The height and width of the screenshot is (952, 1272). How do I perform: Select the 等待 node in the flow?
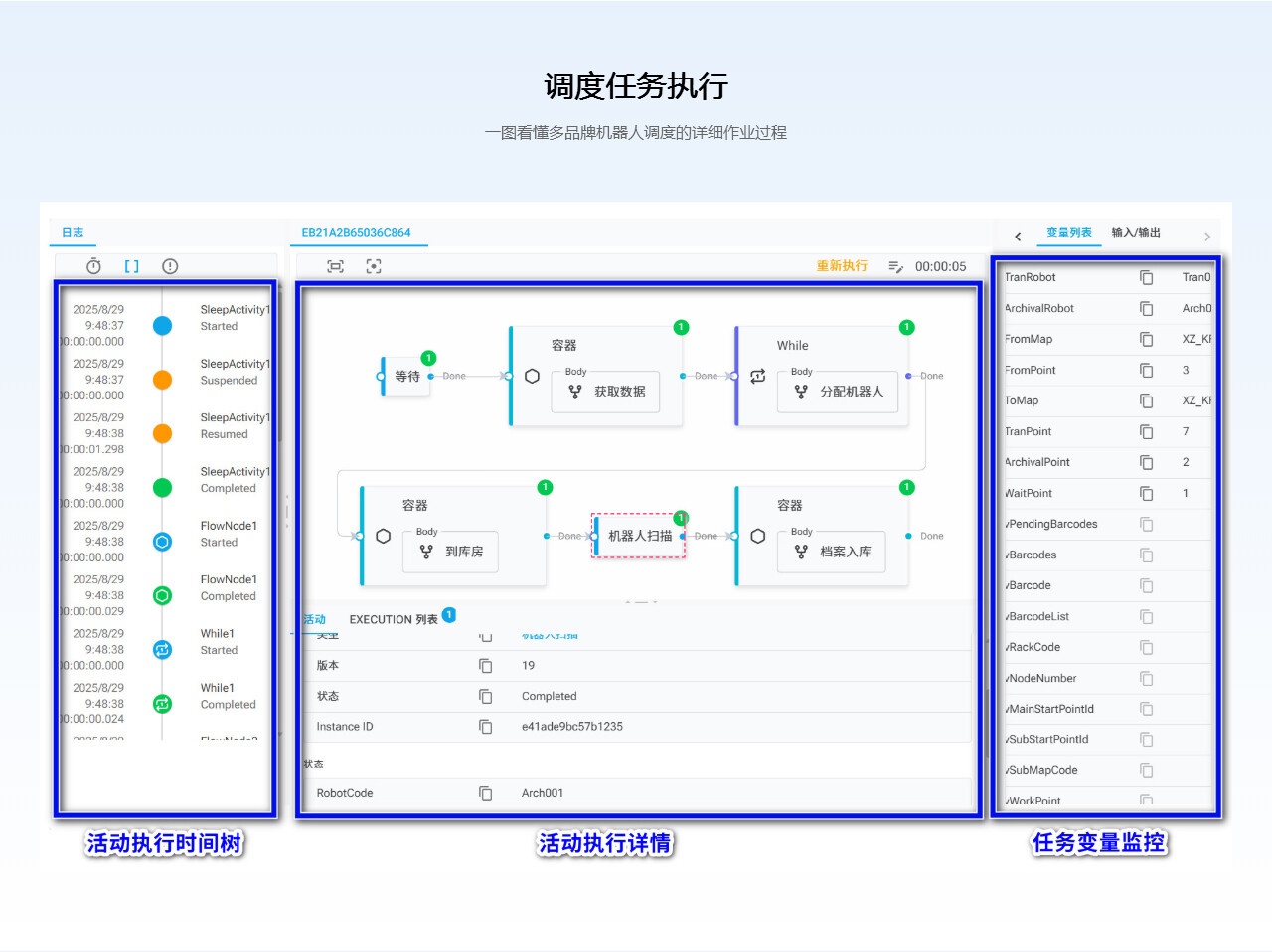(x=407, y=377)
